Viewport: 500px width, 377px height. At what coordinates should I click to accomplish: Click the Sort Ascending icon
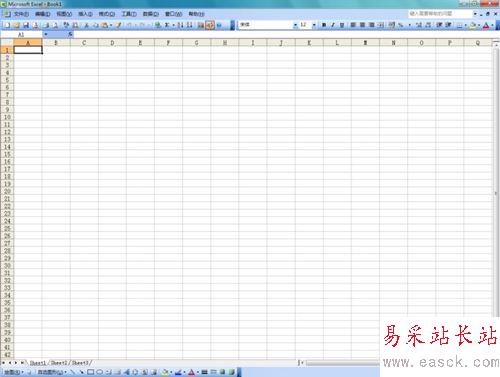[180, 25]
